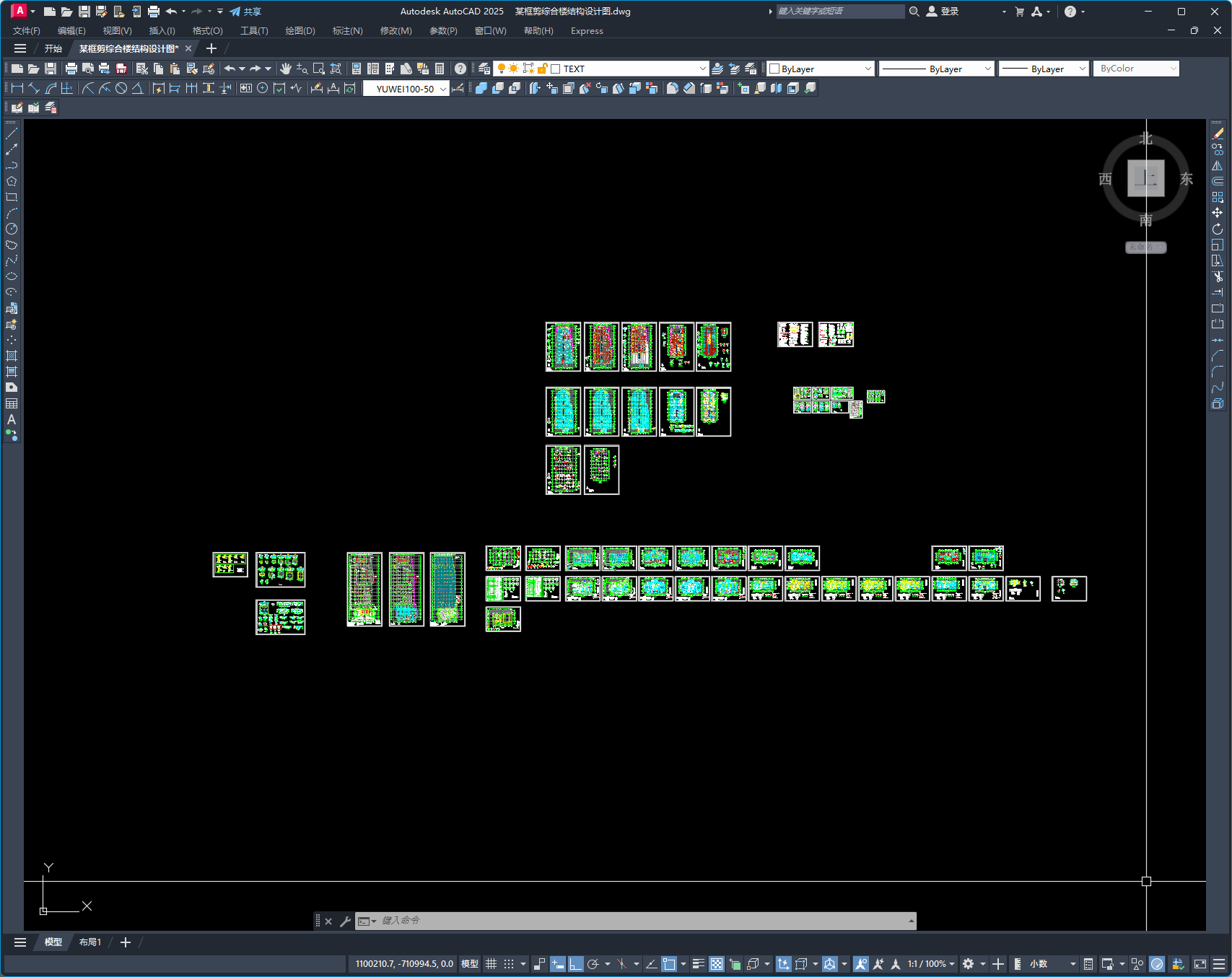Screen dimensions: 1232x977
Task: Click the 模型 model space status button
Action: [x=470, y=964]
